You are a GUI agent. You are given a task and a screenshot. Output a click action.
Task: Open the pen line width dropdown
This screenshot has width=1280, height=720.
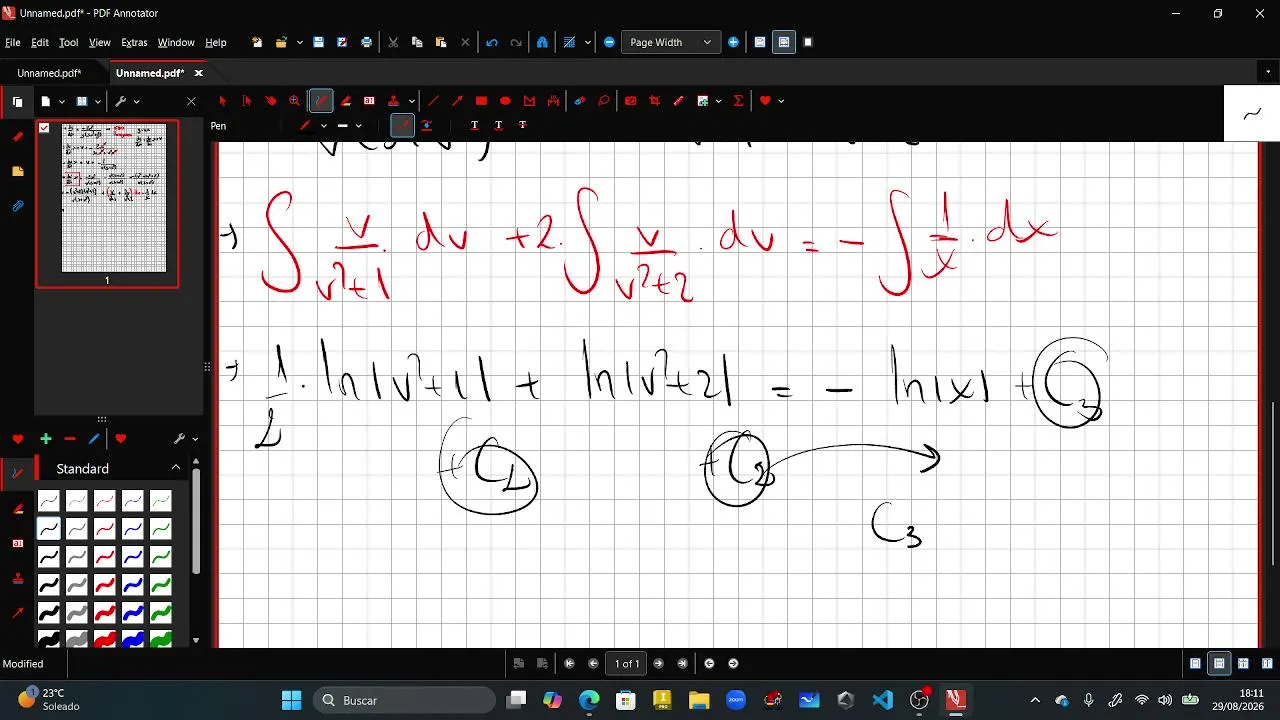358,126
